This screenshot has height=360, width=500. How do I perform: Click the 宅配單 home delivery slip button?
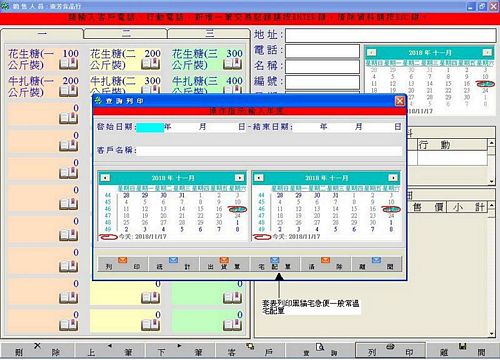coord(275,264)
